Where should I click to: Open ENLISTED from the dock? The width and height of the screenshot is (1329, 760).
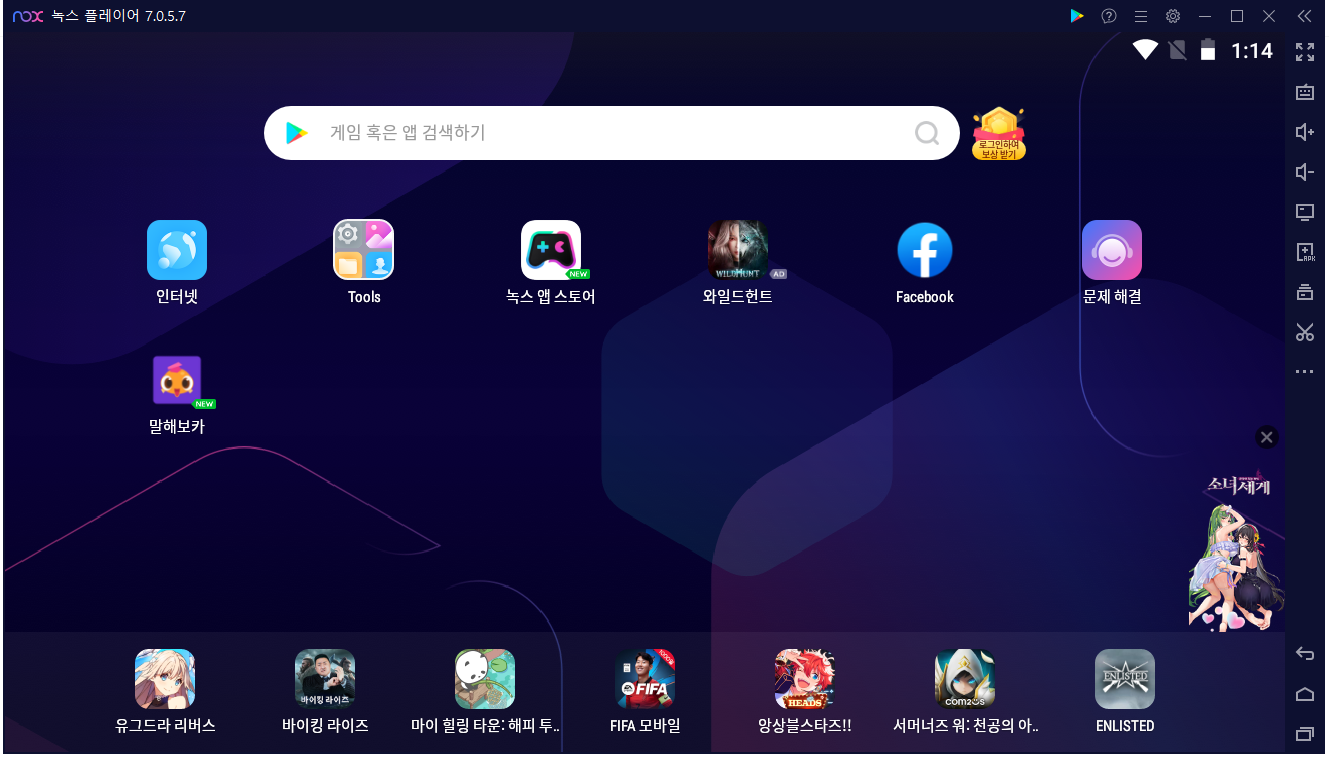(x=1125, y=679)
